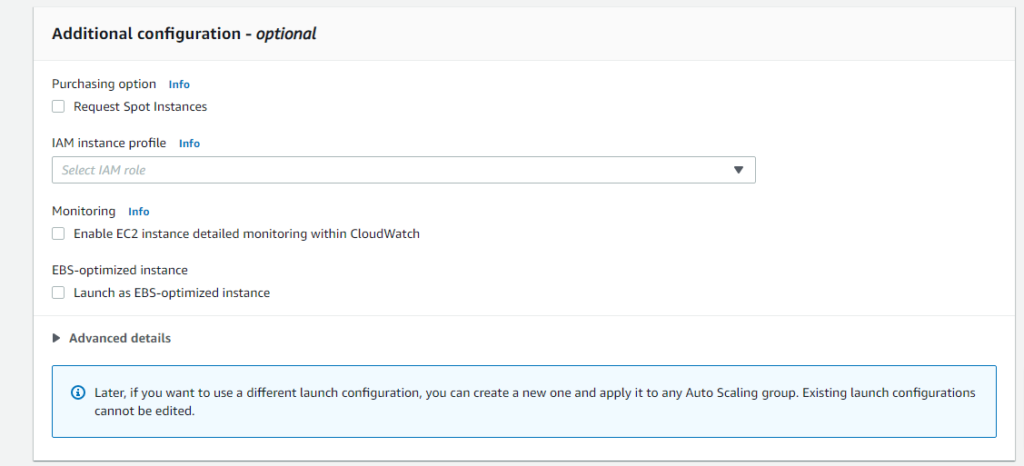The image size is (1024, 466).
Task: Click the Monitoring field label
Action: (x=84, y=211)
